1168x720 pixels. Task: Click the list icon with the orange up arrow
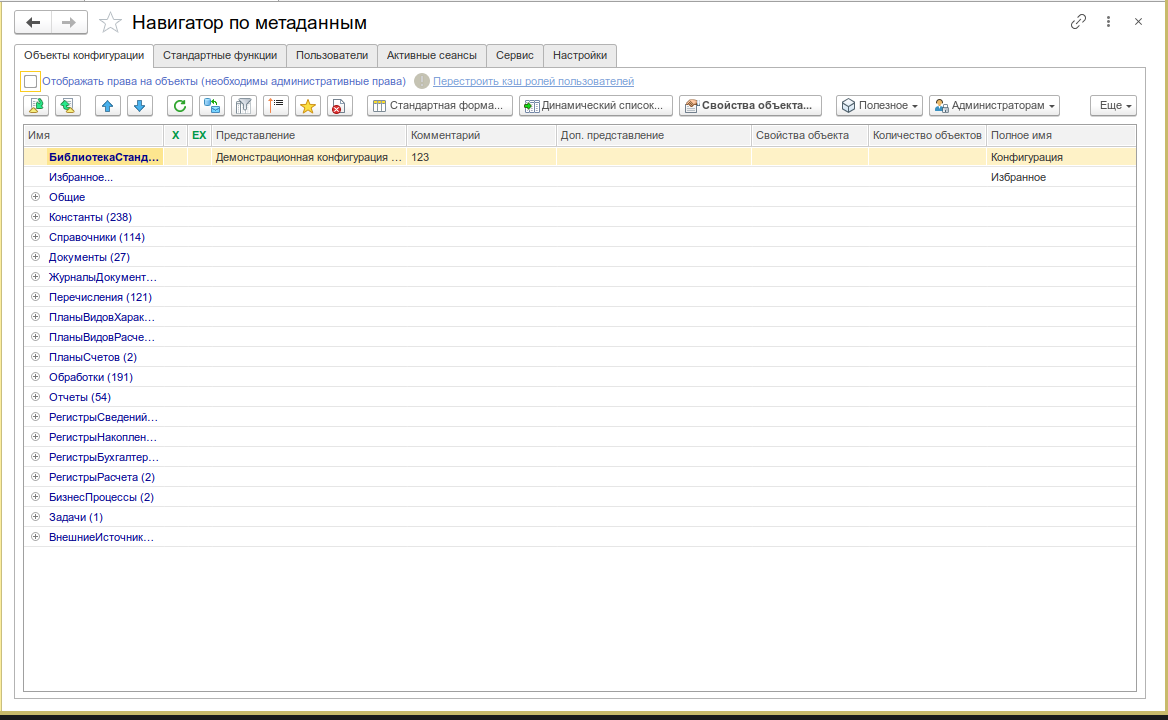coord(276,106)
